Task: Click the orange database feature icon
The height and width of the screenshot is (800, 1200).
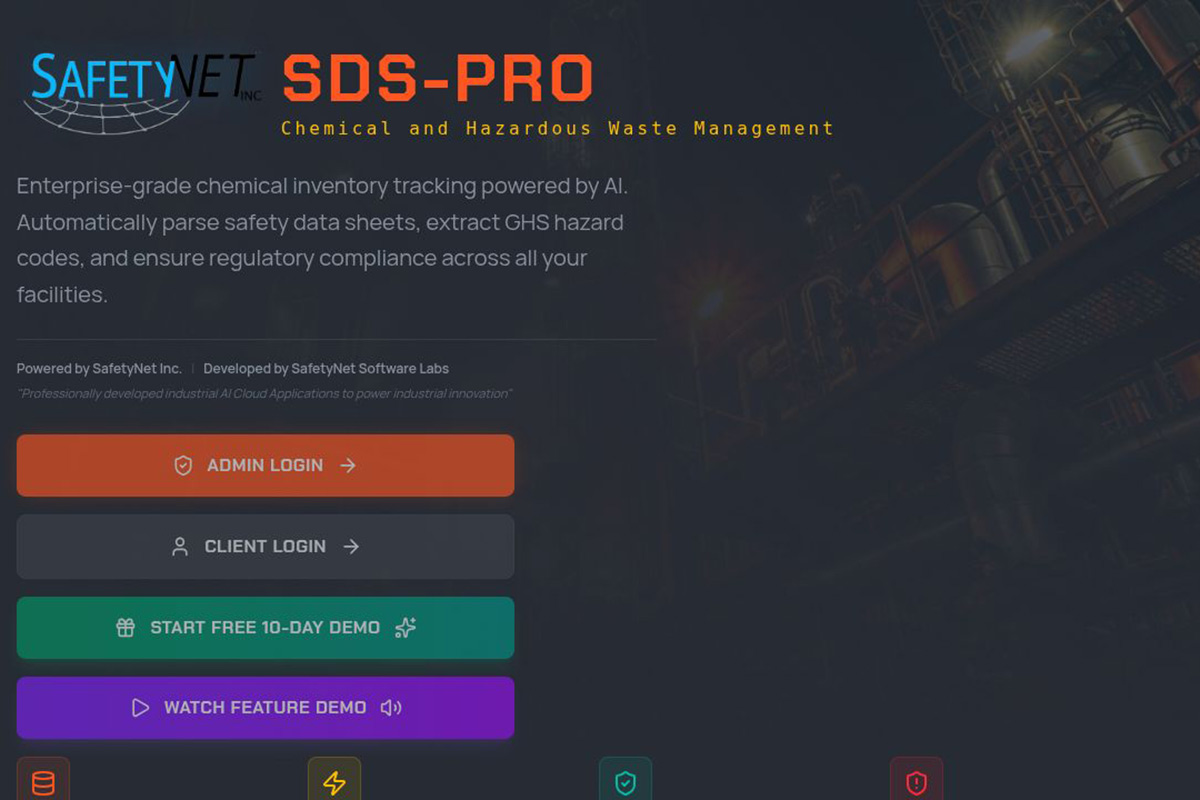Action: pos(43,782)
